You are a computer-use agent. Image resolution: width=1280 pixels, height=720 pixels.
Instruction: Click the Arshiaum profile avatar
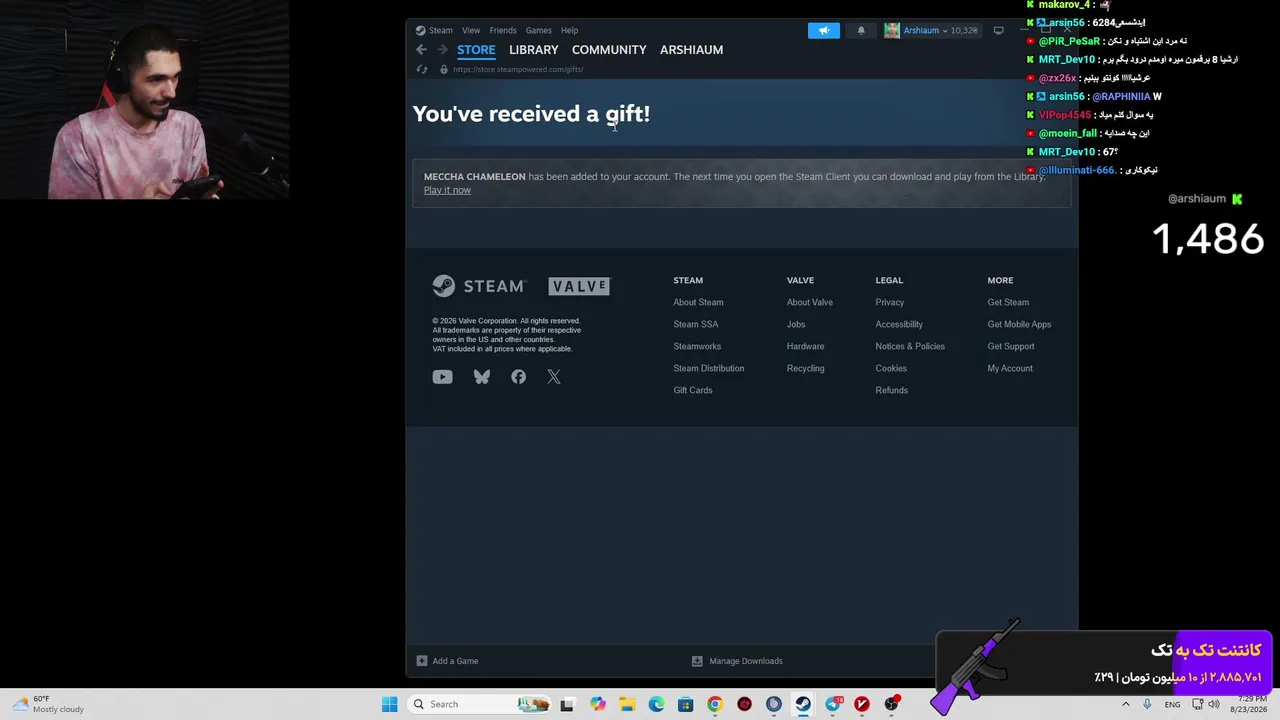(892, 30)
